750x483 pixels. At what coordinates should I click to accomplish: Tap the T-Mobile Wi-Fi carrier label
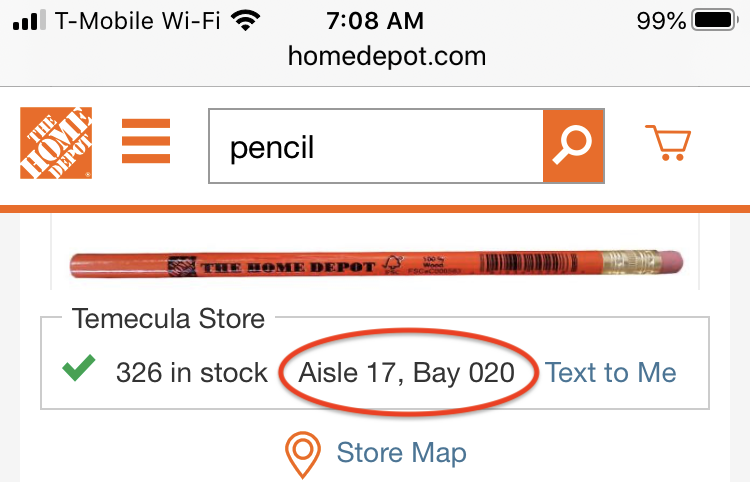[x=138, y=21]
